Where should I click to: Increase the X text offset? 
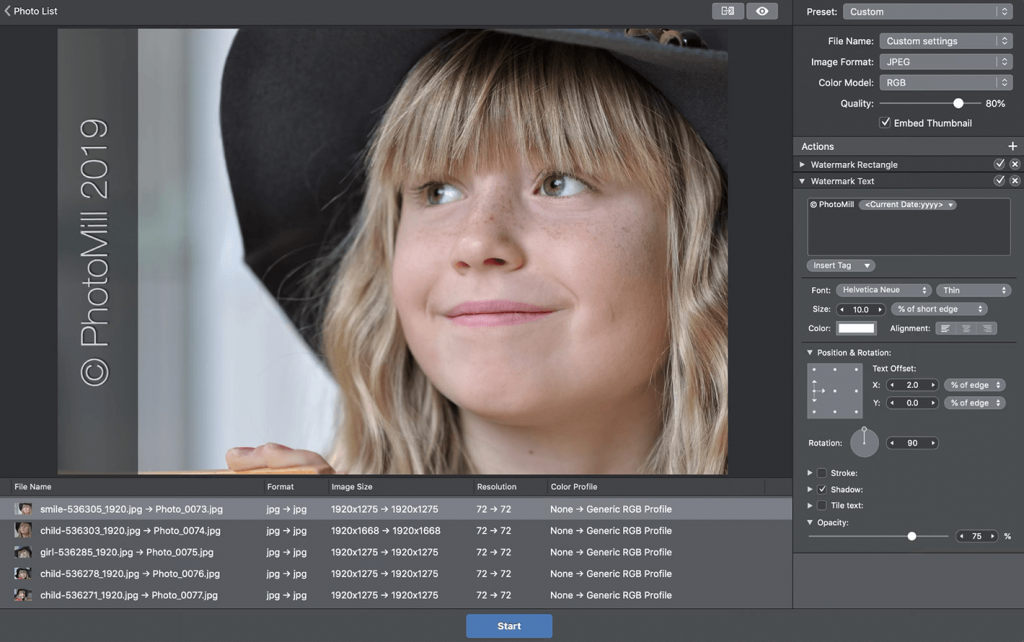(933, 385)
